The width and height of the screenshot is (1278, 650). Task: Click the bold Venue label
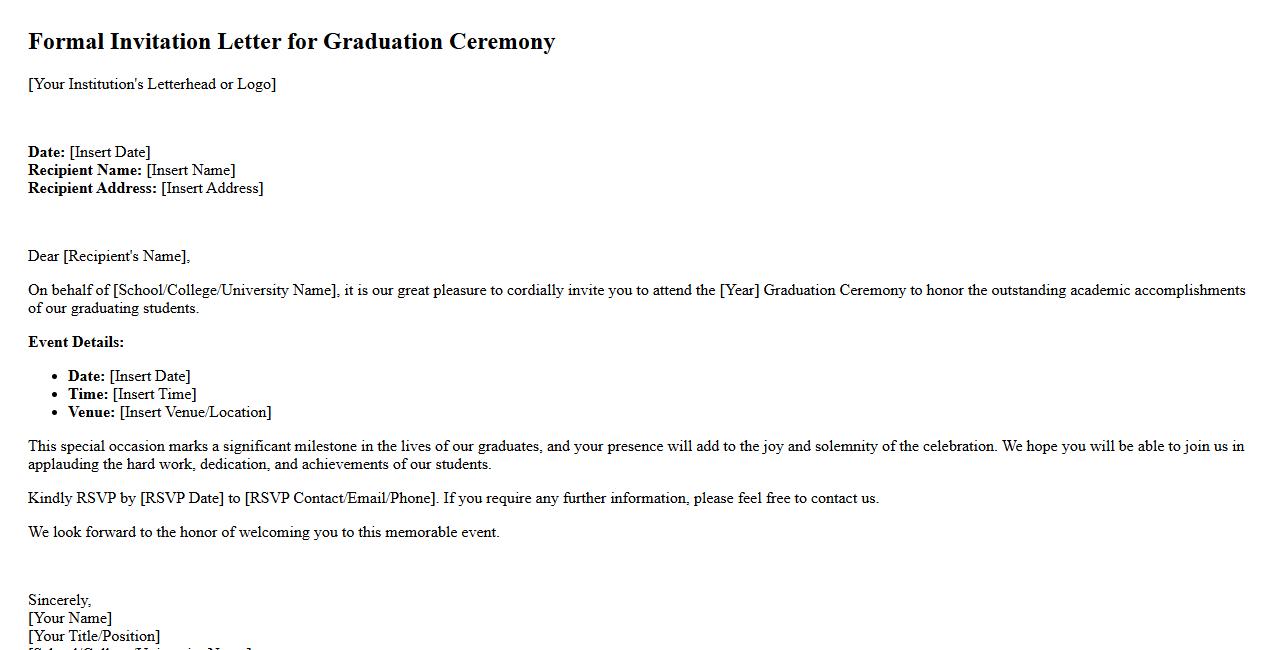pos(91,412)
